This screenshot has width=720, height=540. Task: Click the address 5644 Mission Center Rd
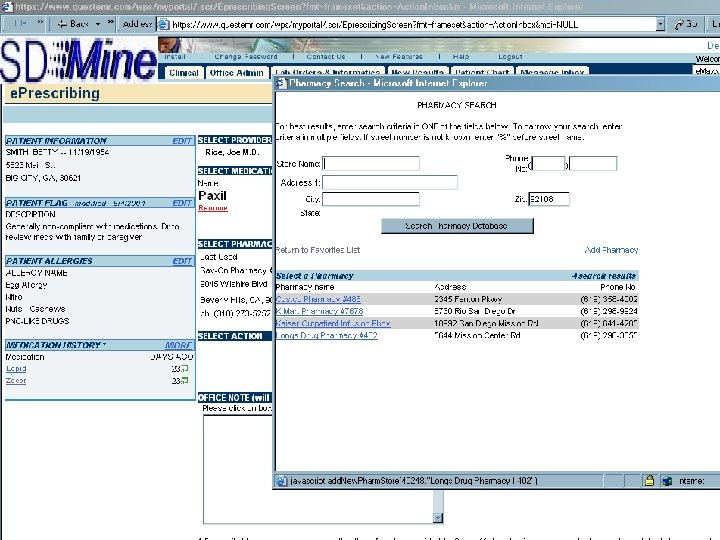477,335
